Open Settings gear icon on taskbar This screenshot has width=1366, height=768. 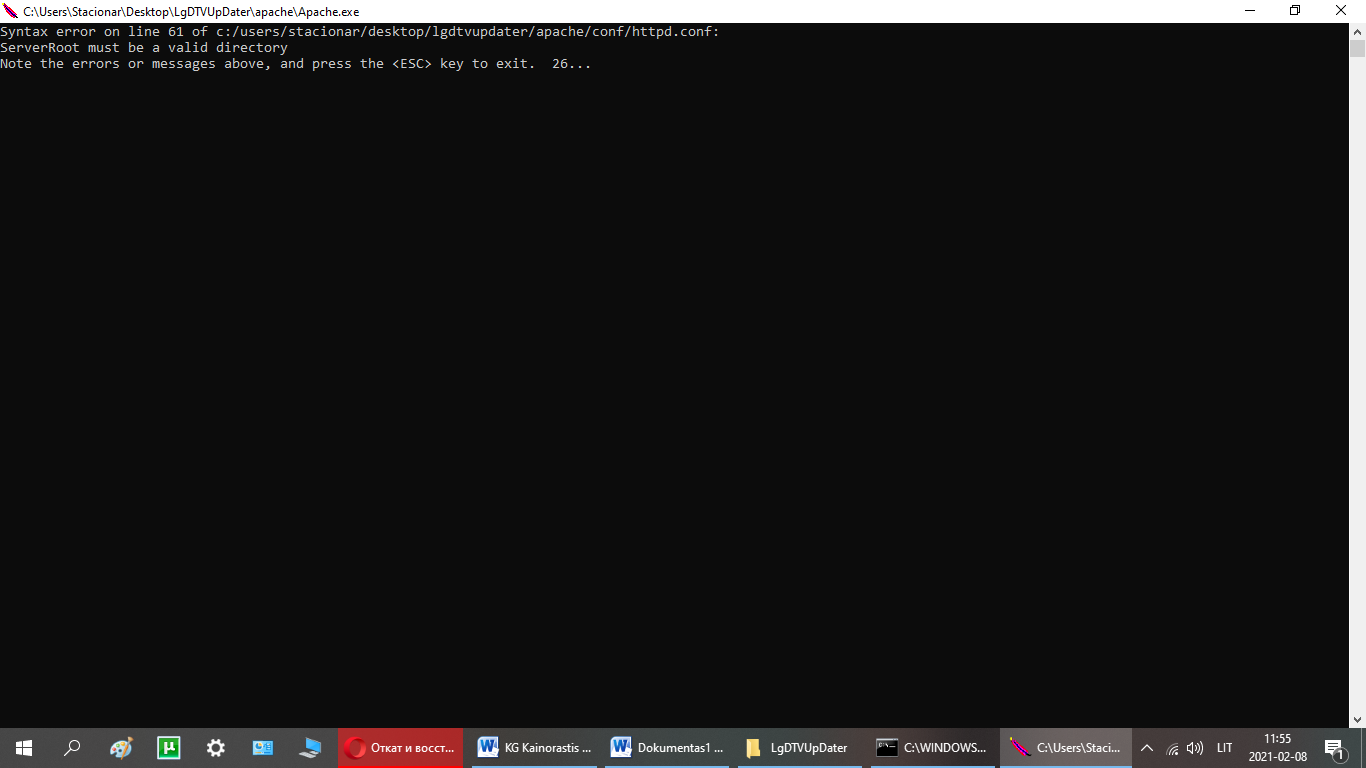(216, 748)
